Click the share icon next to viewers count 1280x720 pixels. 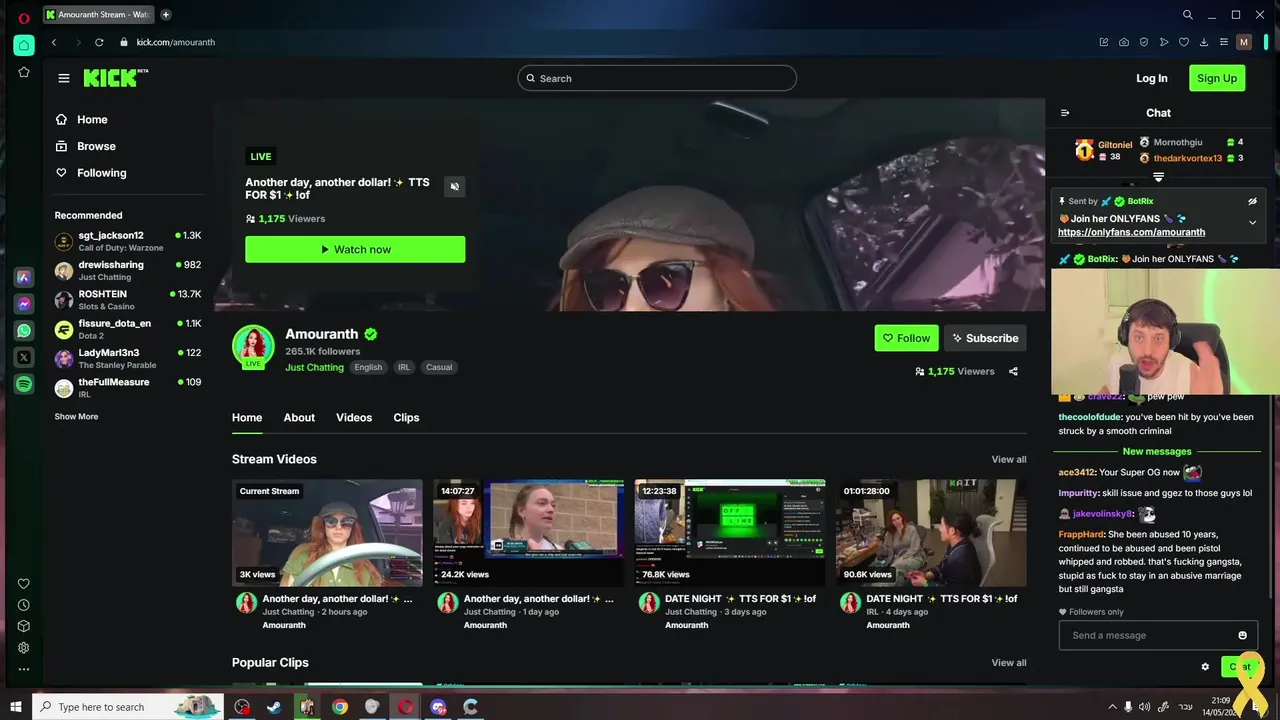[x=1013, y=371]
